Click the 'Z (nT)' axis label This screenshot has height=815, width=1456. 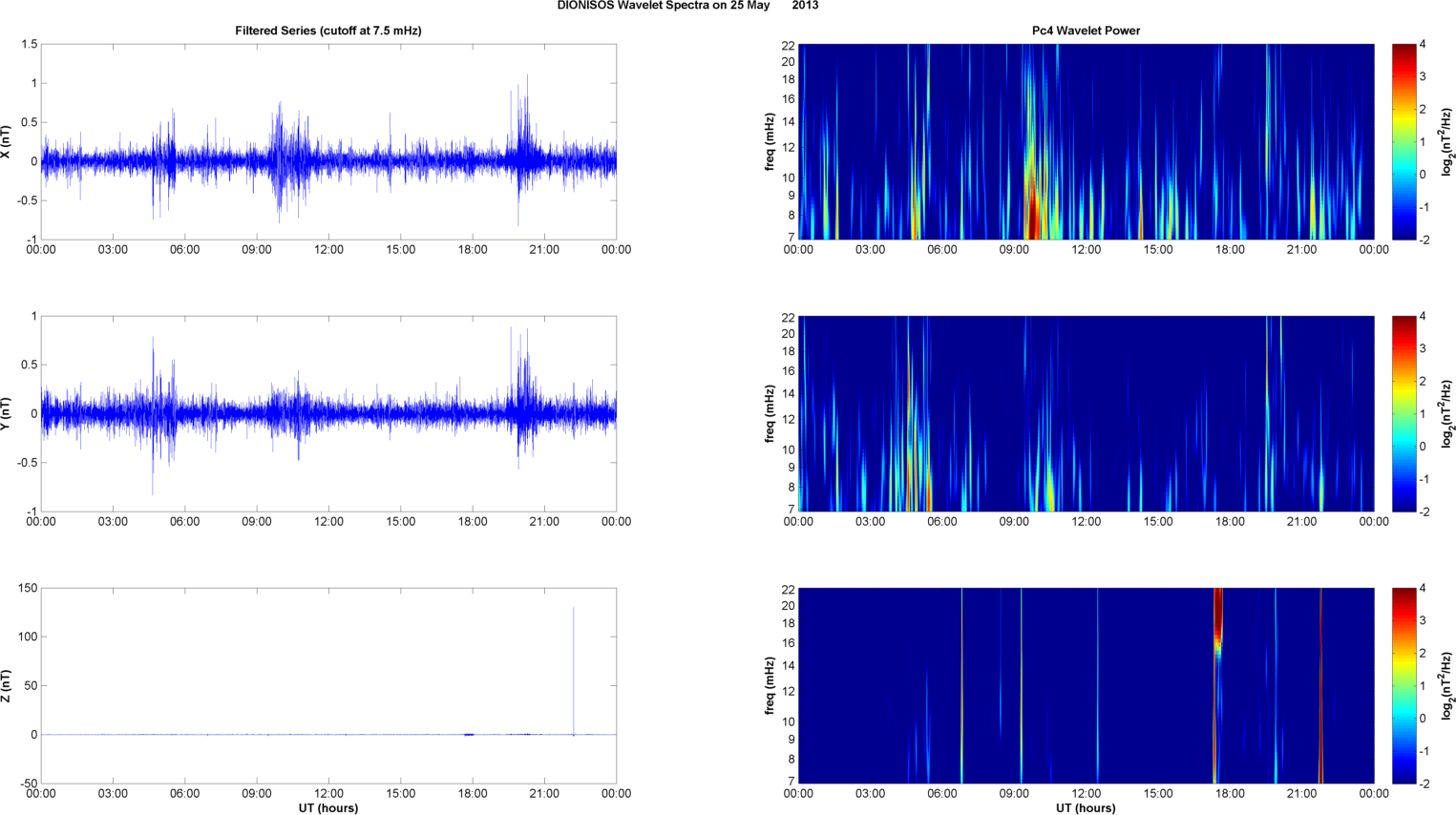click(7, 686)
